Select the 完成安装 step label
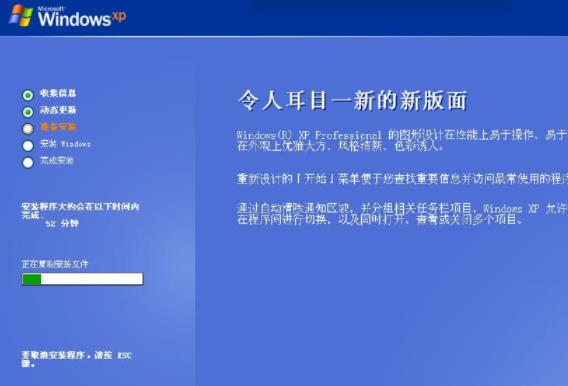 pos(57,160)
